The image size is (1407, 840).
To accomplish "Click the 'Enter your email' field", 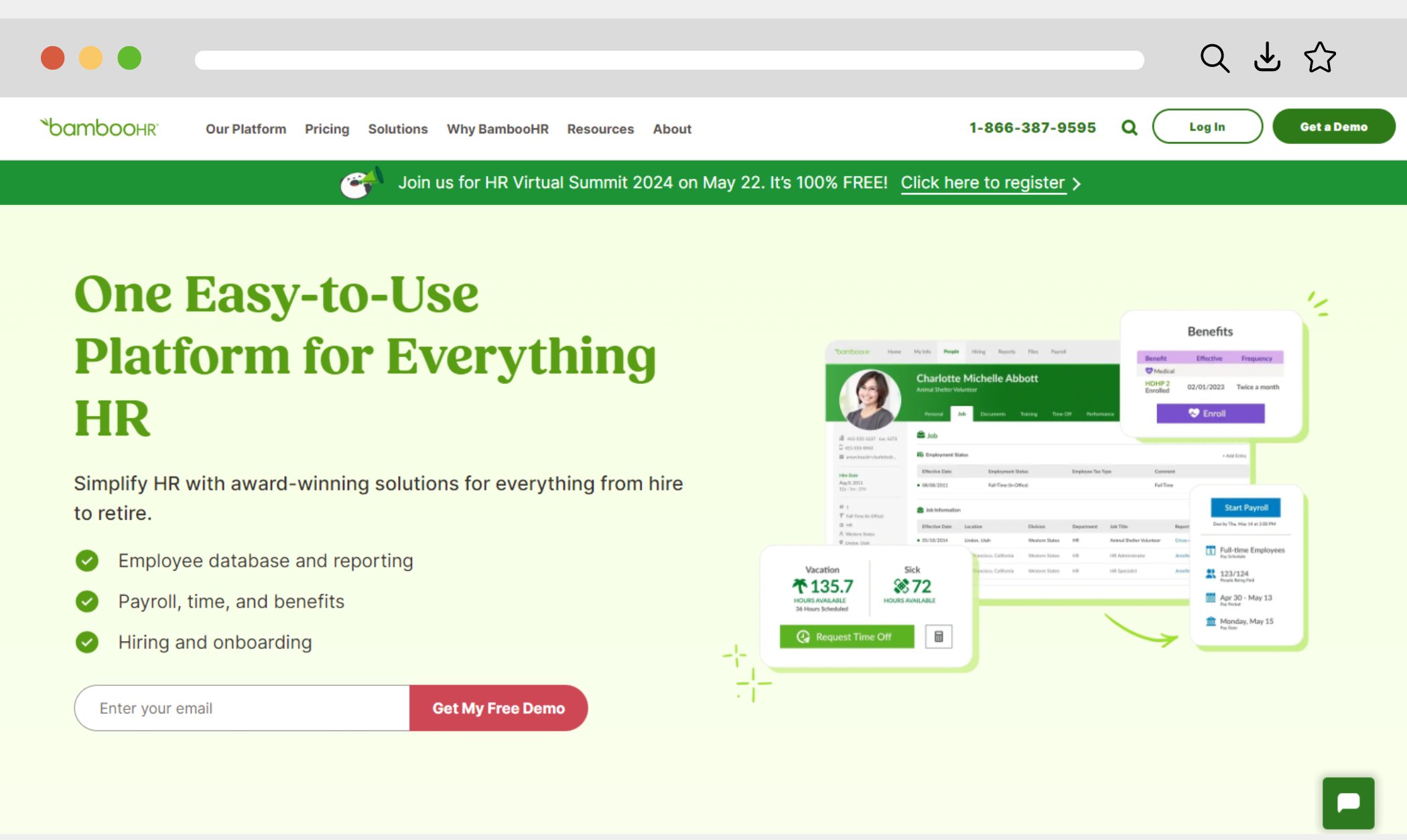I will pyautogui.click(x=242, y=708).
